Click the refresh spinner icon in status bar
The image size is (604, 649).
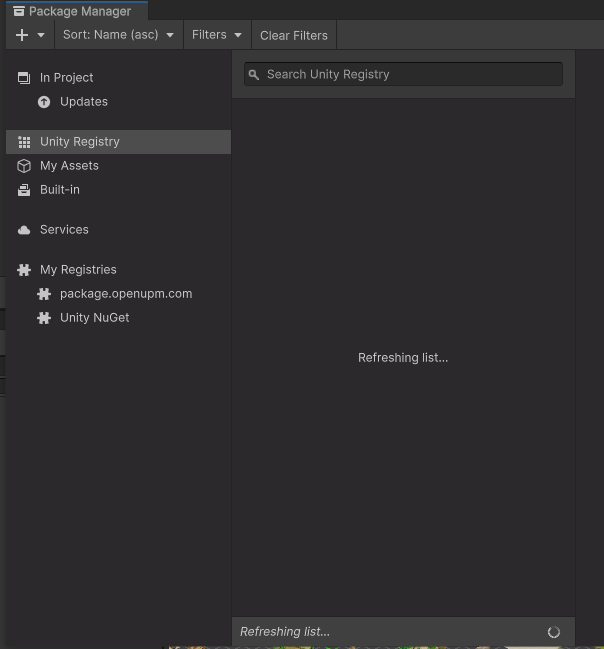[554, 632]
